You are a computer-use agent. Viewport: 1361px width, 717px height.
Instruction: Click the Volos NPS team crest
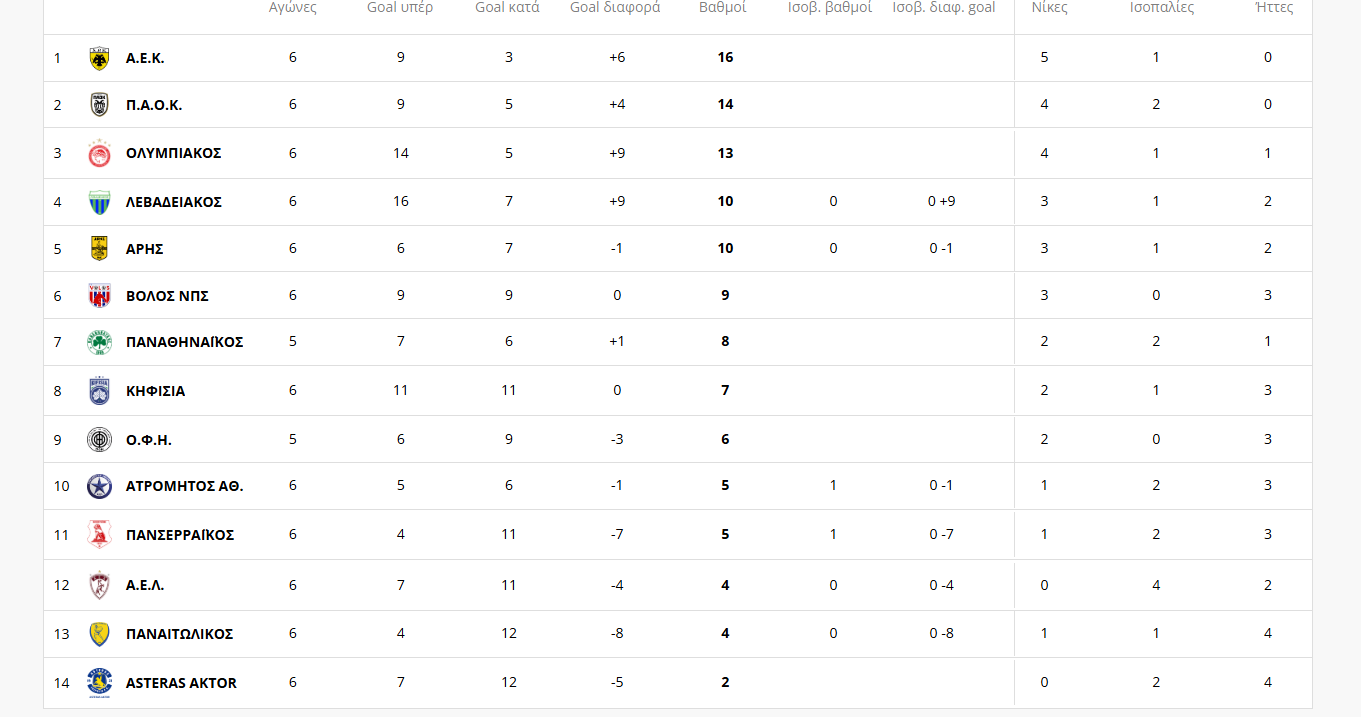[x=99, y=295]
